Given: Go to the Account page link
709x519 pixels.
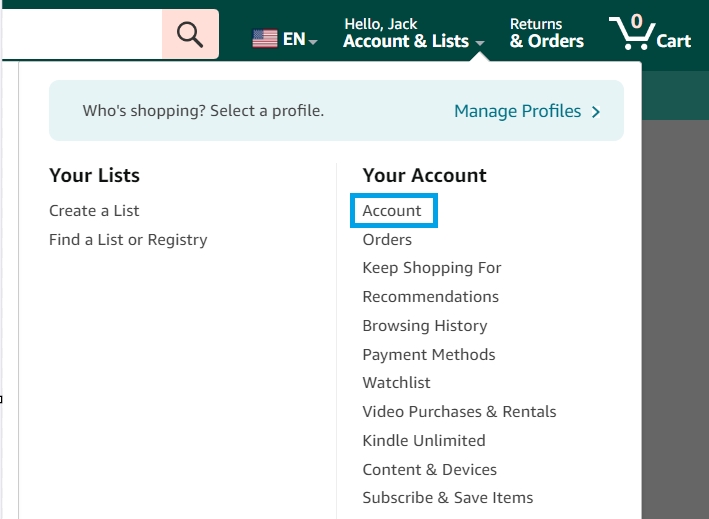Looking at the screenshot, I should pos(392,211).
